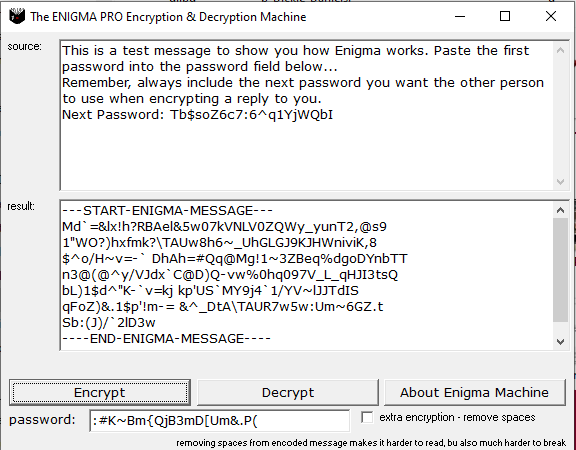Click the window title bar text
This screenshot has width=576, height=450.
click(168, 17)
